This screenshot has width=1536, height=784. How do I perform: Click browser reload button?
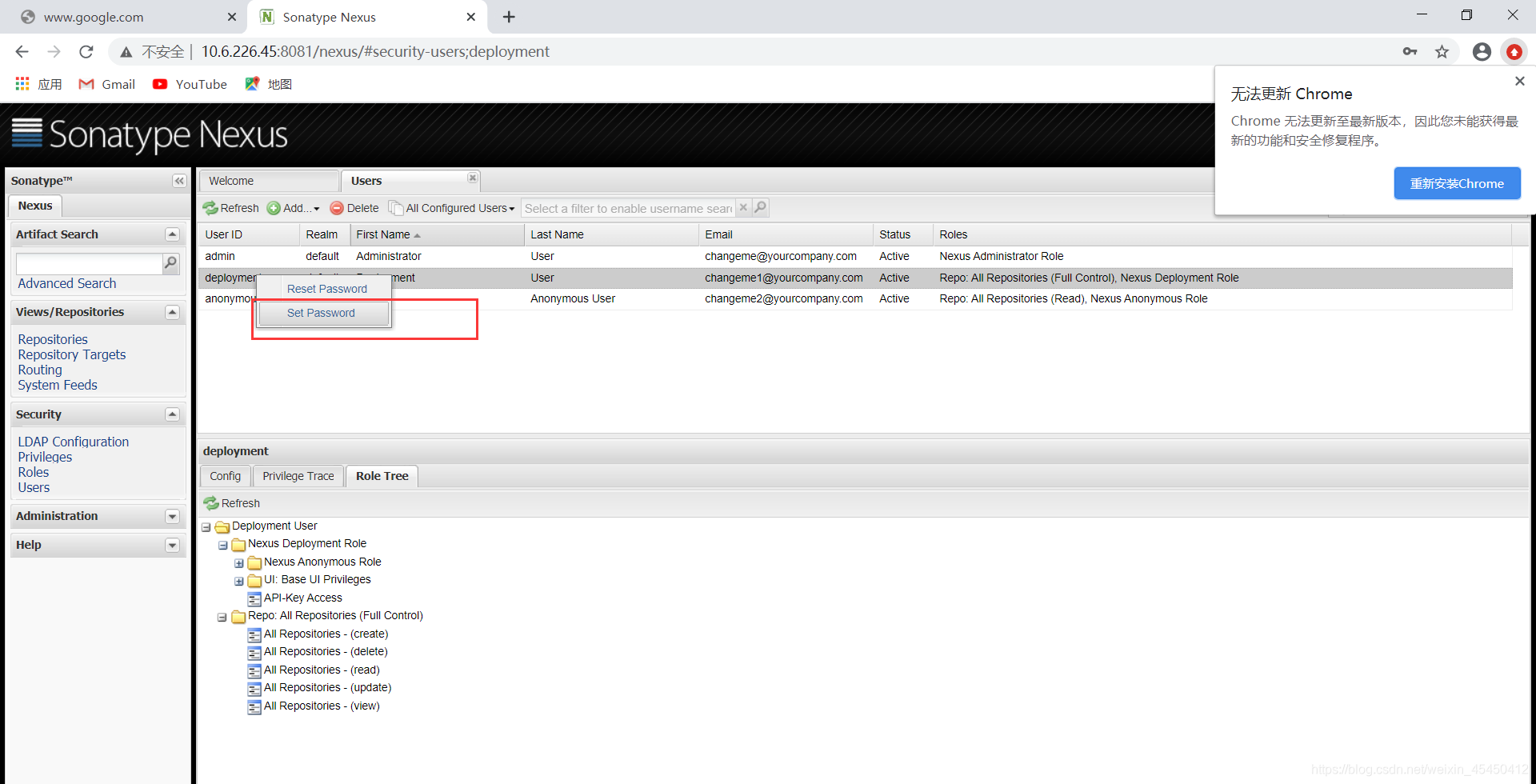click(x=86, y=52)
